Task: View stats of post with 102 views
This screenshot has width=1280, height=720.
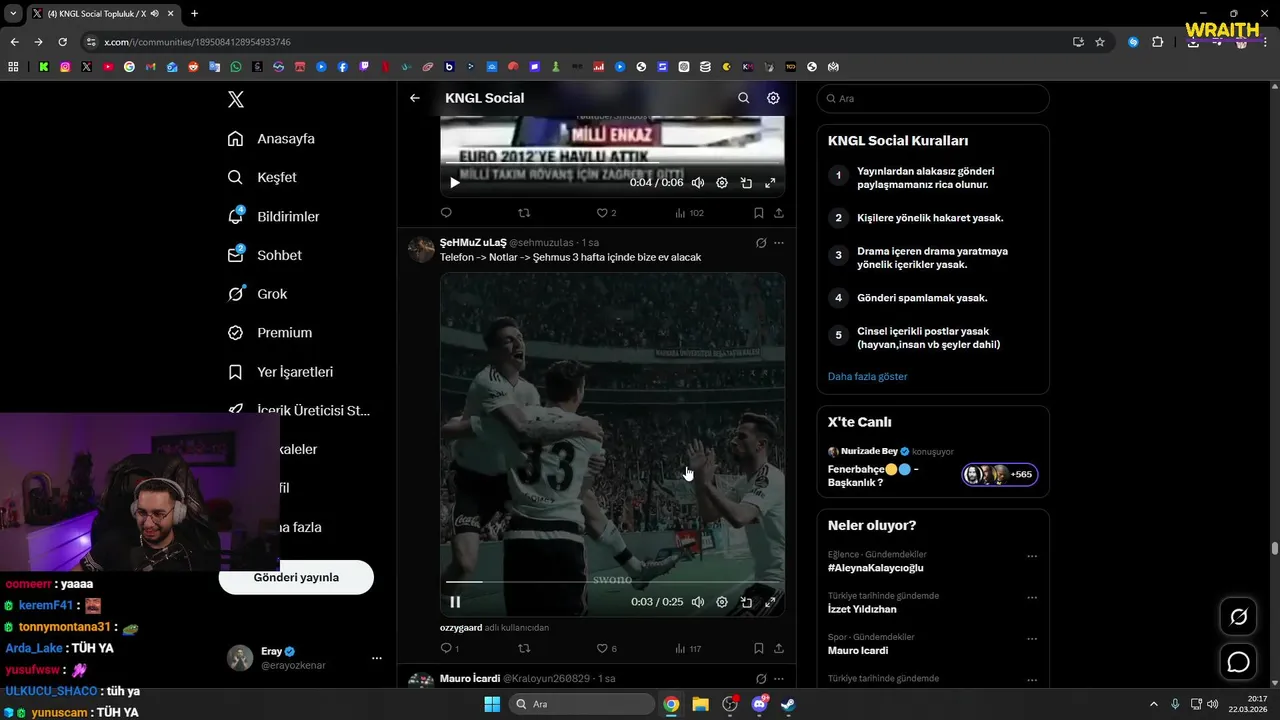Action: coord(689,213)
